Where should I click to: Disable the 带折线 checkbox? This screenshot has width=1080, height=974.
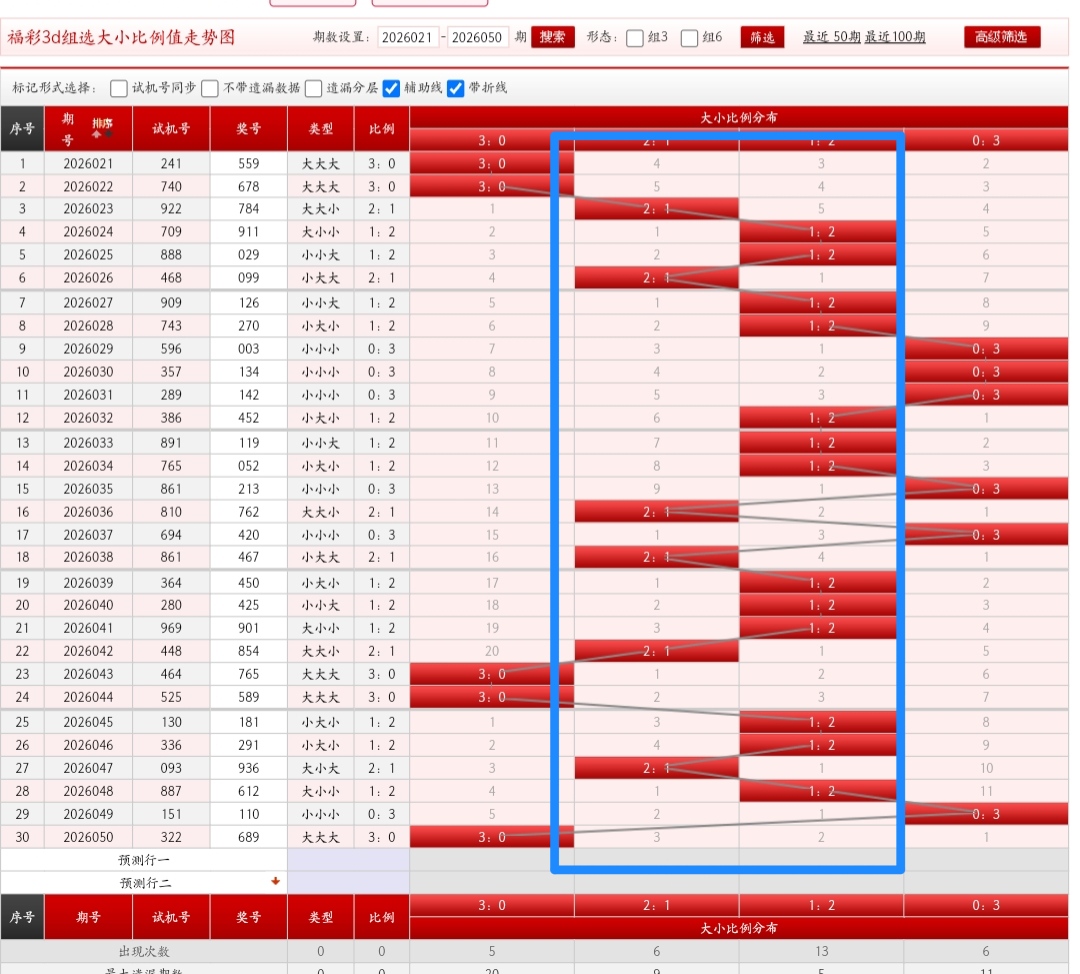tap(456, 88)
